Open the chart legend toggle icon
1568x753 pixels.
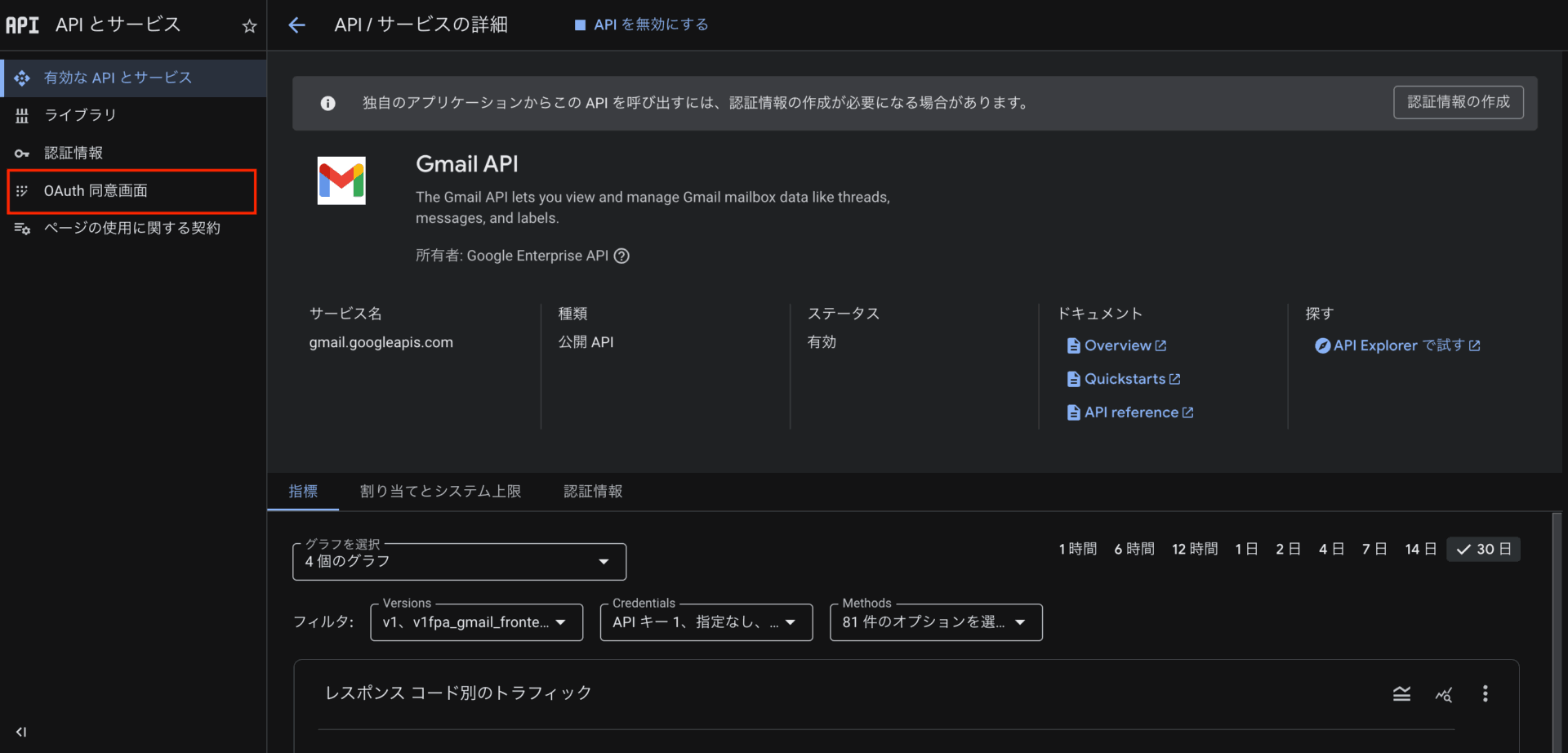pos(1401,694)
